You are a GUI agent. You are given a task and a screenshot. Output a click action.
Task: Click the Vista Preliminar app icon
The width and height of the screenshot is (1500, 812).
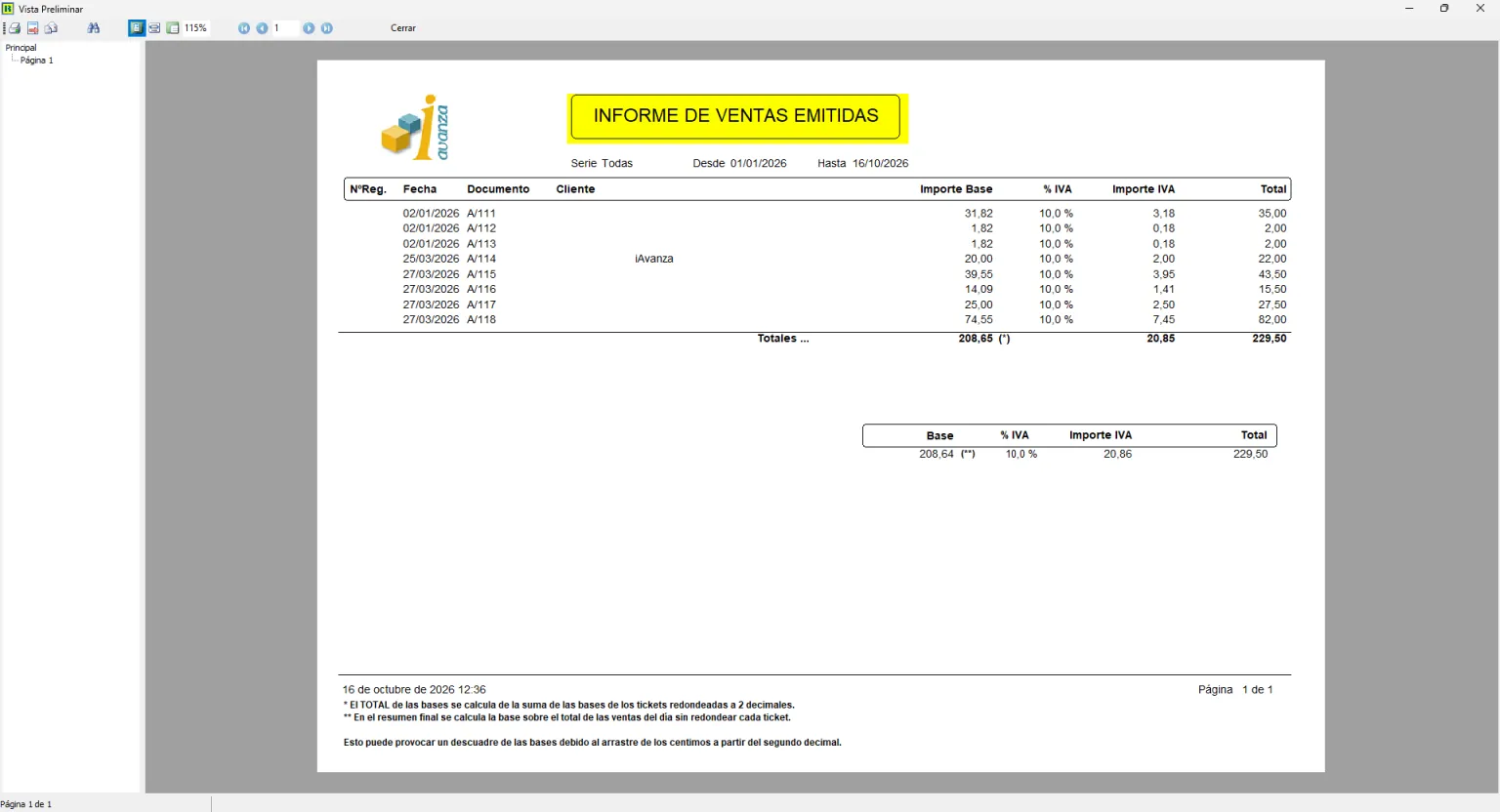pyautogui.click(x=8, y=8)
